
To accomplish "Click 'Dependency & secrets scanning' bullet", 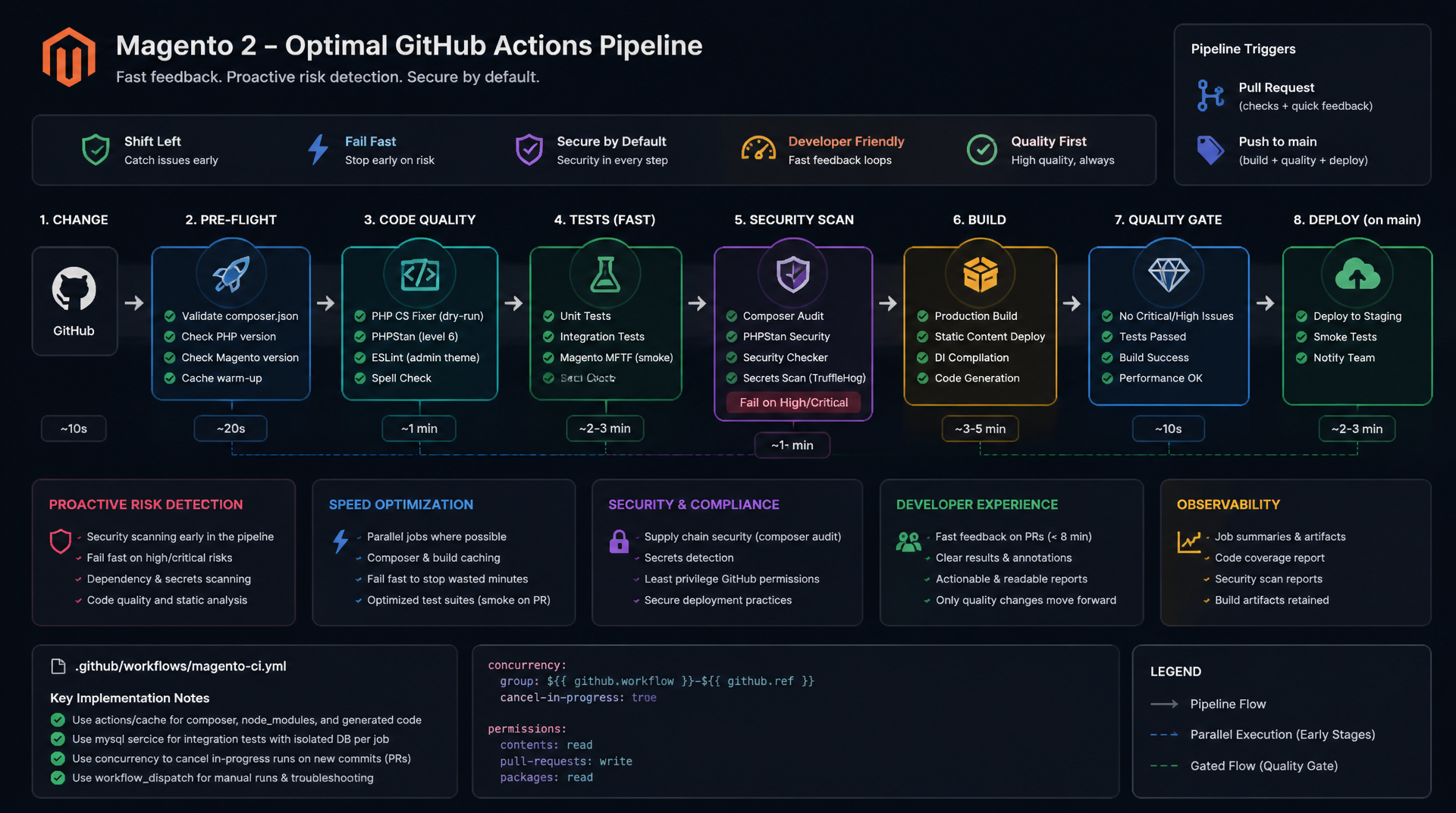I will tap(168, 579).
